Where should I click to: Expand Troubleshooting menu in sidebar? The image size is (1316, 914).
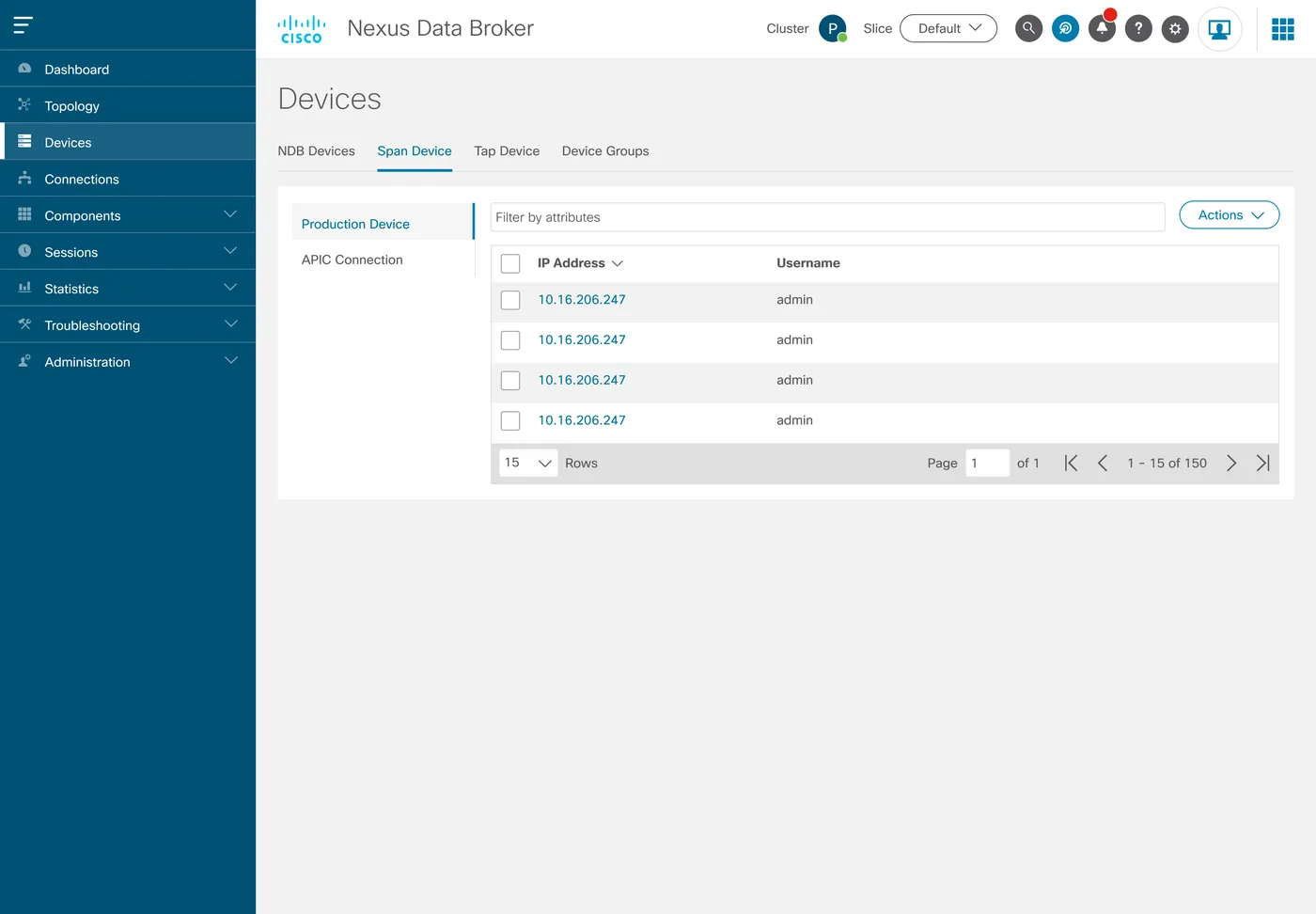coord(128,325)
